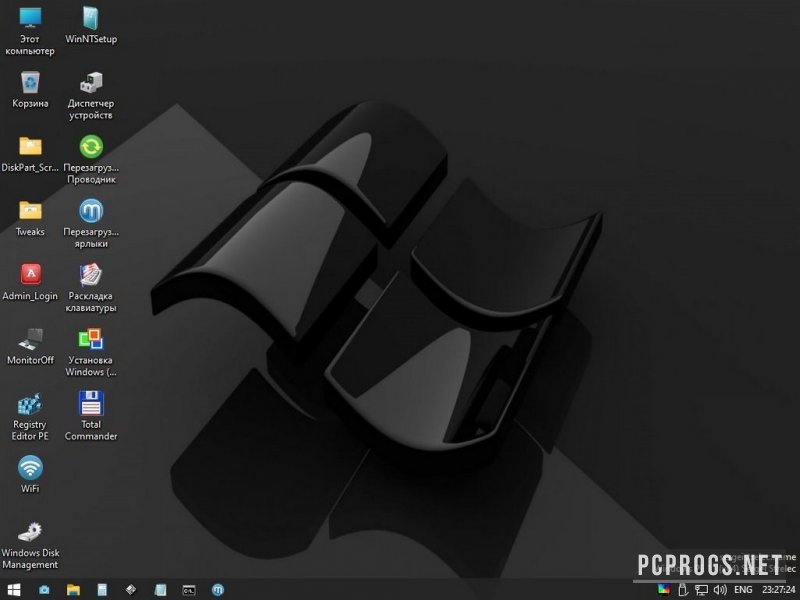Open the notepad taskbar icon
Image resolution: width=800 pixels, height=600 pixels.
(x=160, y=590)
